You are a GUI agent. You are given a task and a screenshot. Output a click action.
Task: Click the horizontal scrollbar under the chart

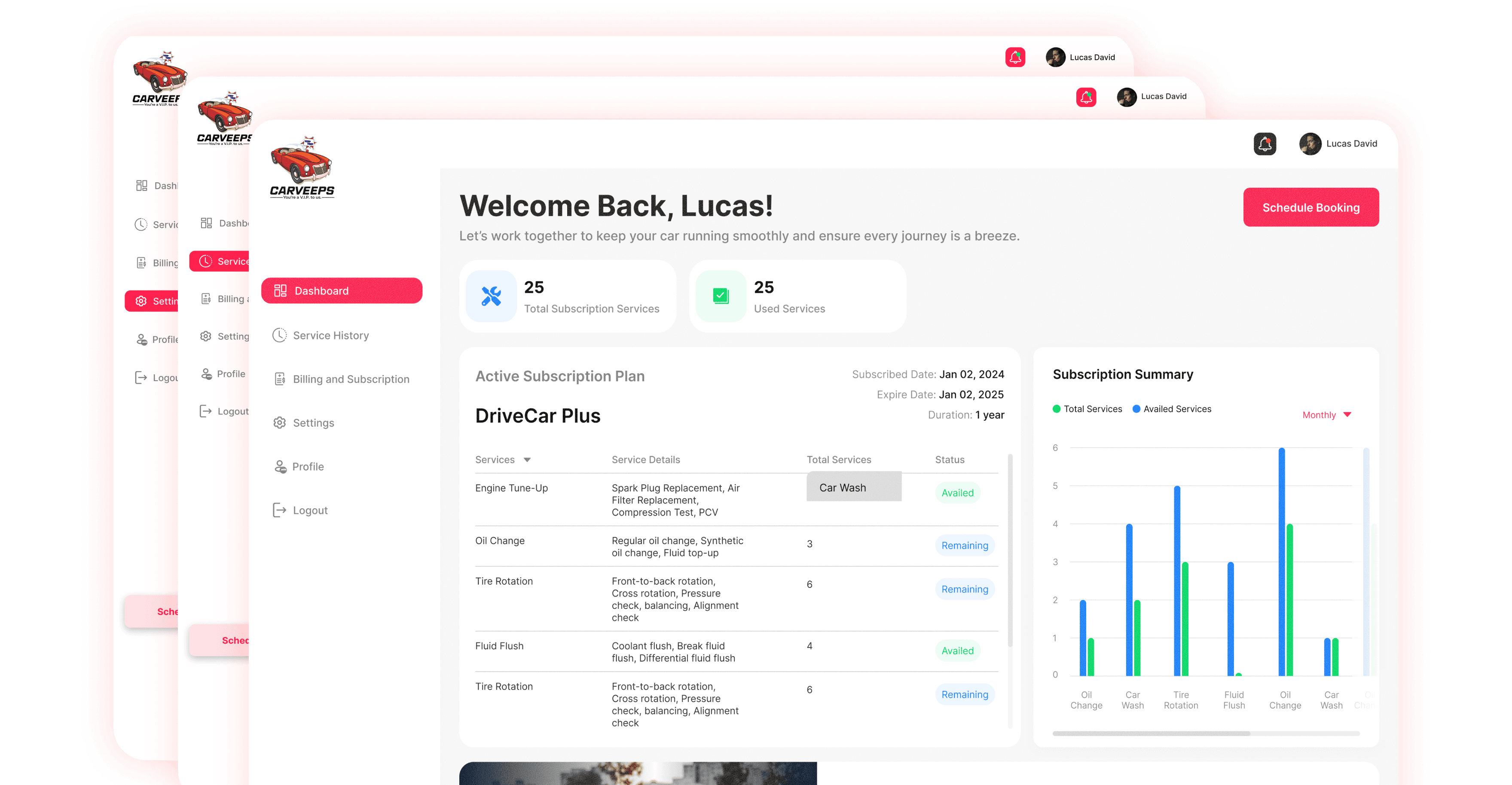[1151, 733]
